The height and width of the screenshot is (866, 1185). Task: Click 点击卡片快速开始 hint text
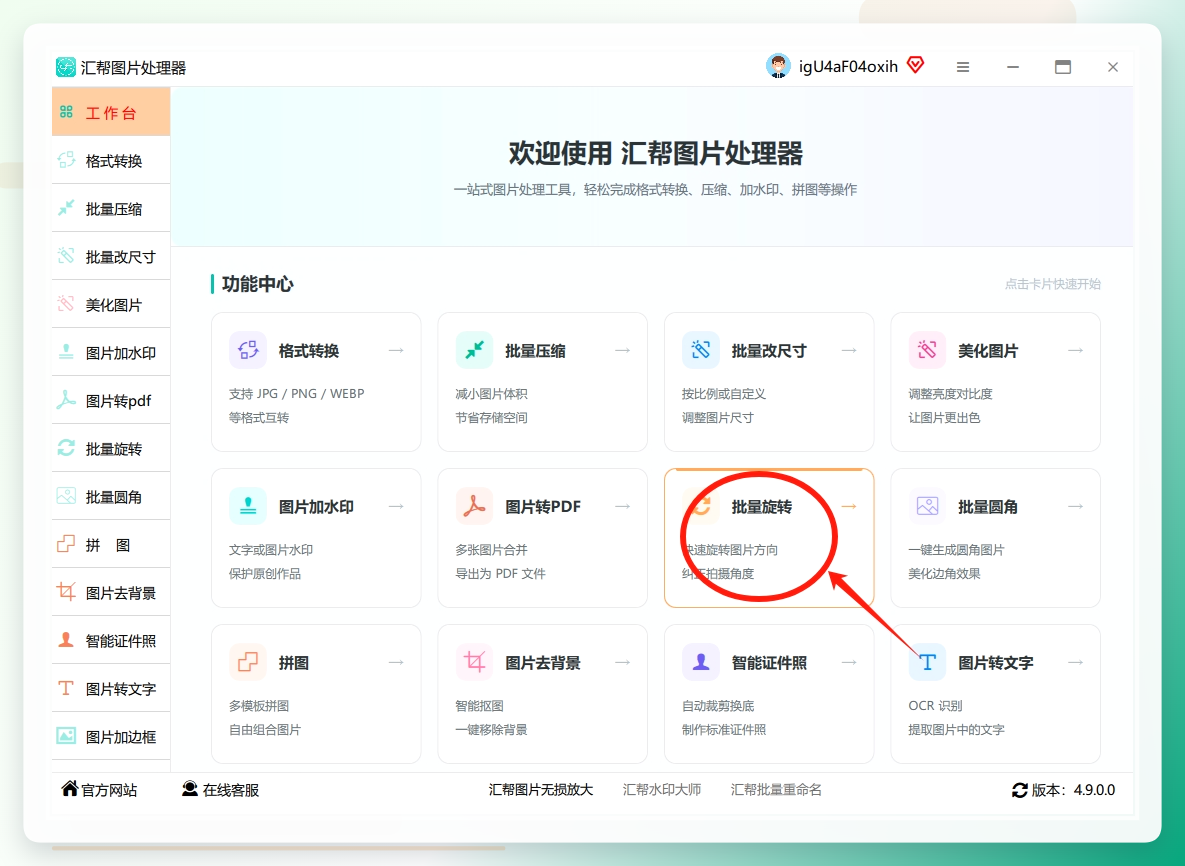point(1053,284)
